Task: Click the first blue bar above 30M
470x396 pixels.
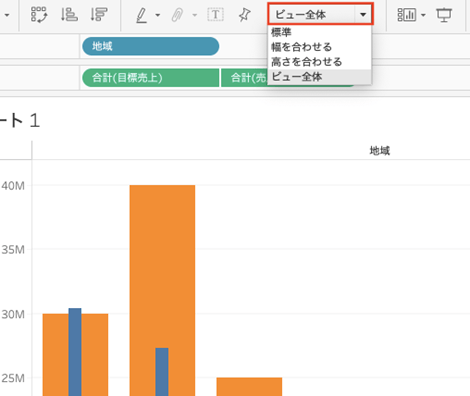Action: pyautogui.click(x=75, y=352)
